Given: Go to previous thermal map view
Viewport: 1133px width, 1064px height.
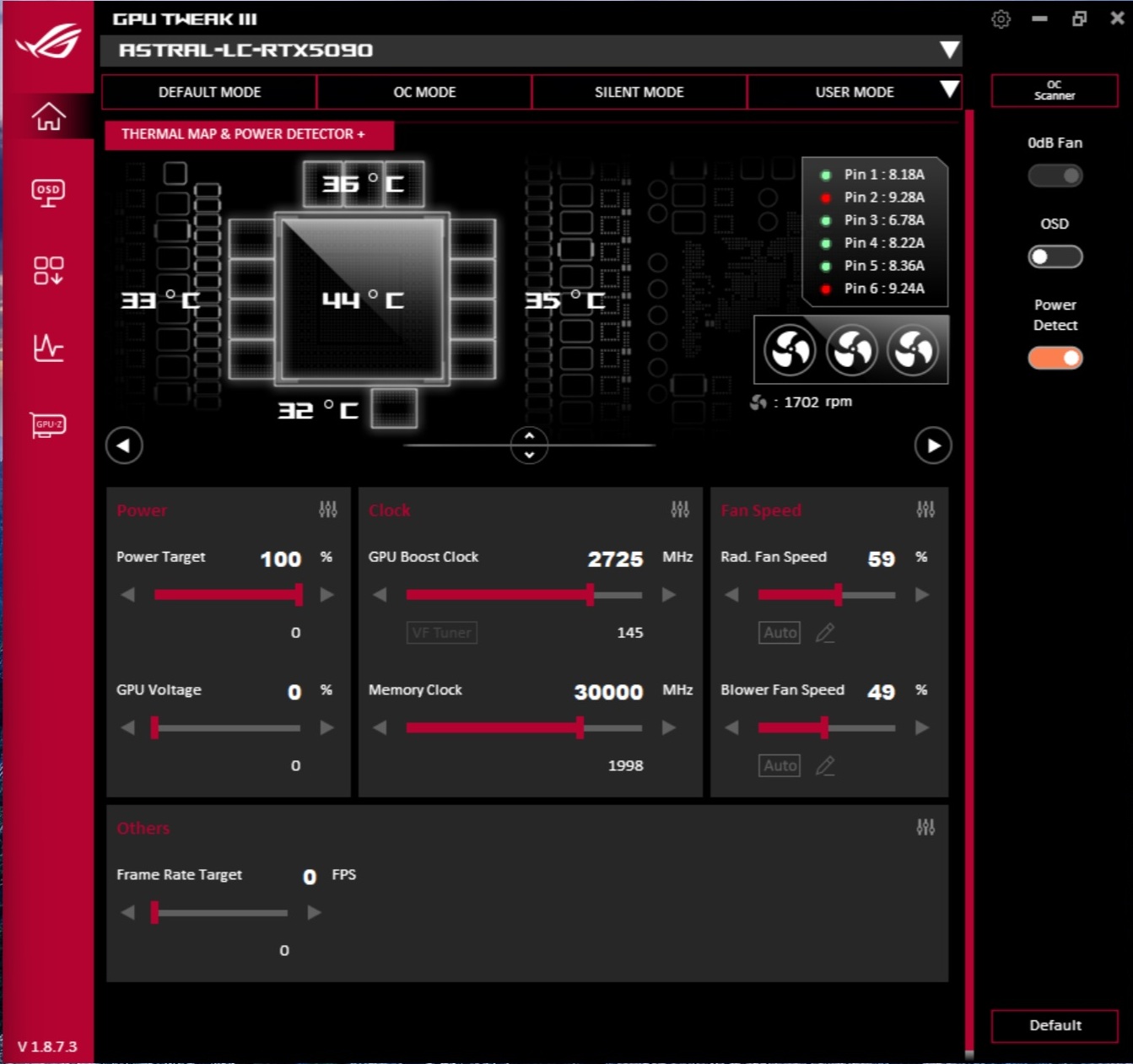Looking at the screenshot, I should (124, 446).
